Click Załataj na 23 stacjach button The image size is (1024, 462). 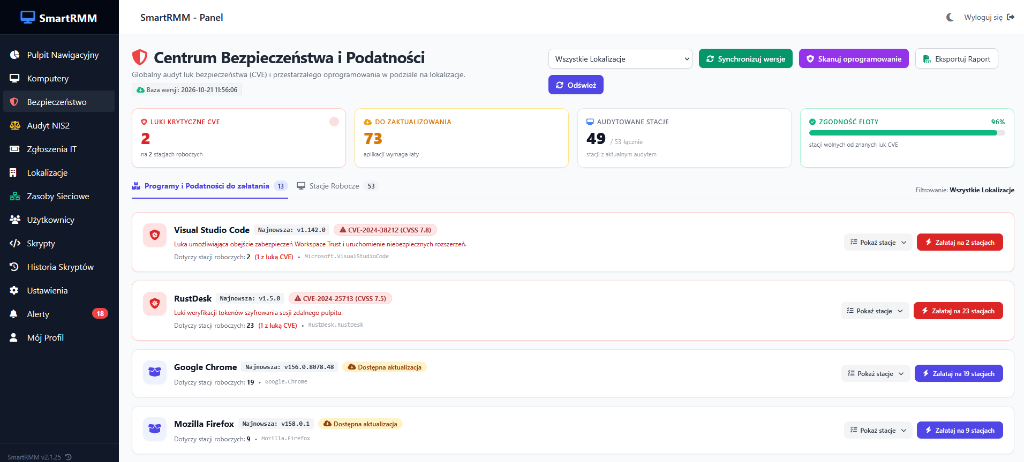pos(958,310)
